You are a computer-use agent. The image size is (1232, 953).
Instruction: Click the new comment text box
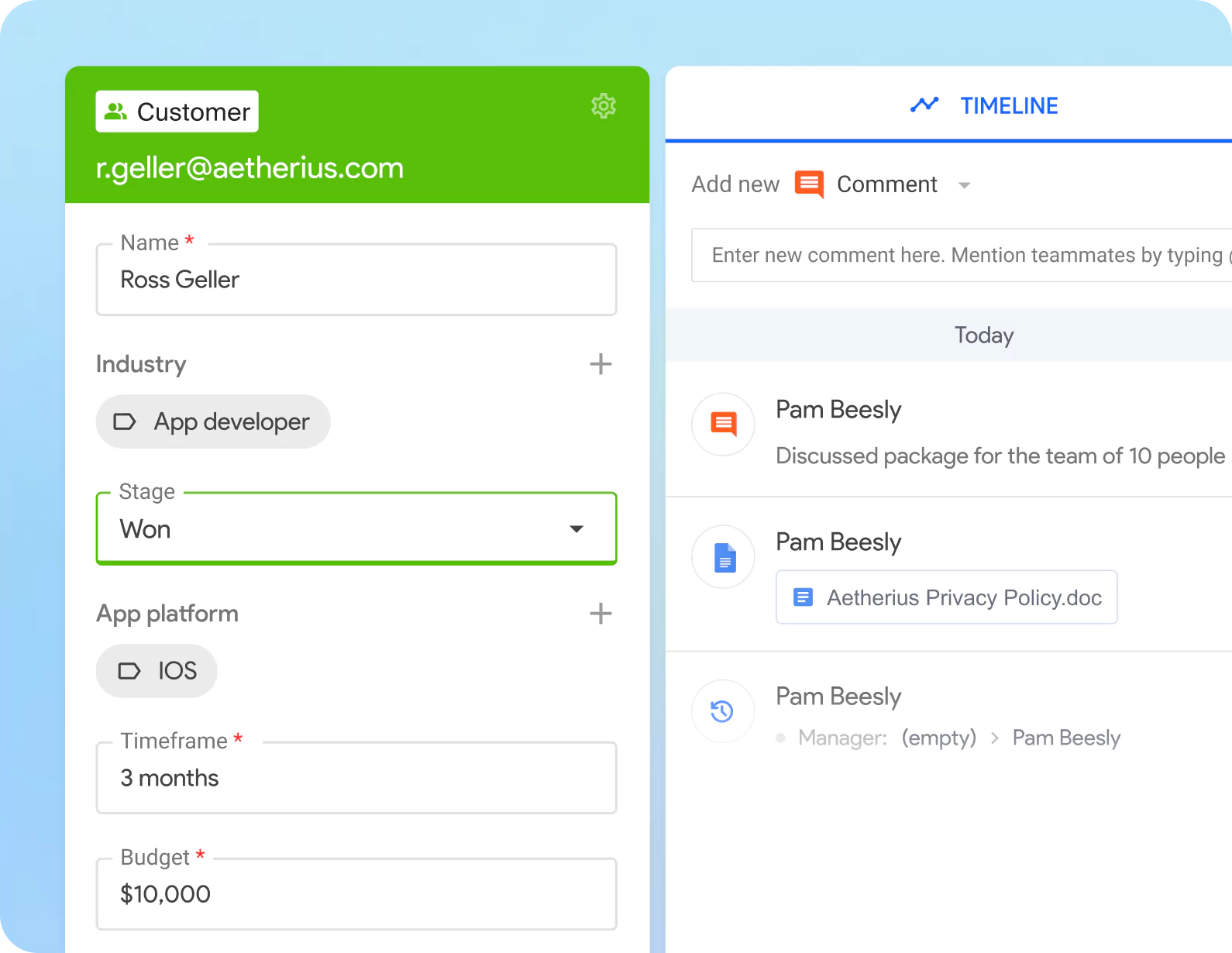(x=961, y=256)
